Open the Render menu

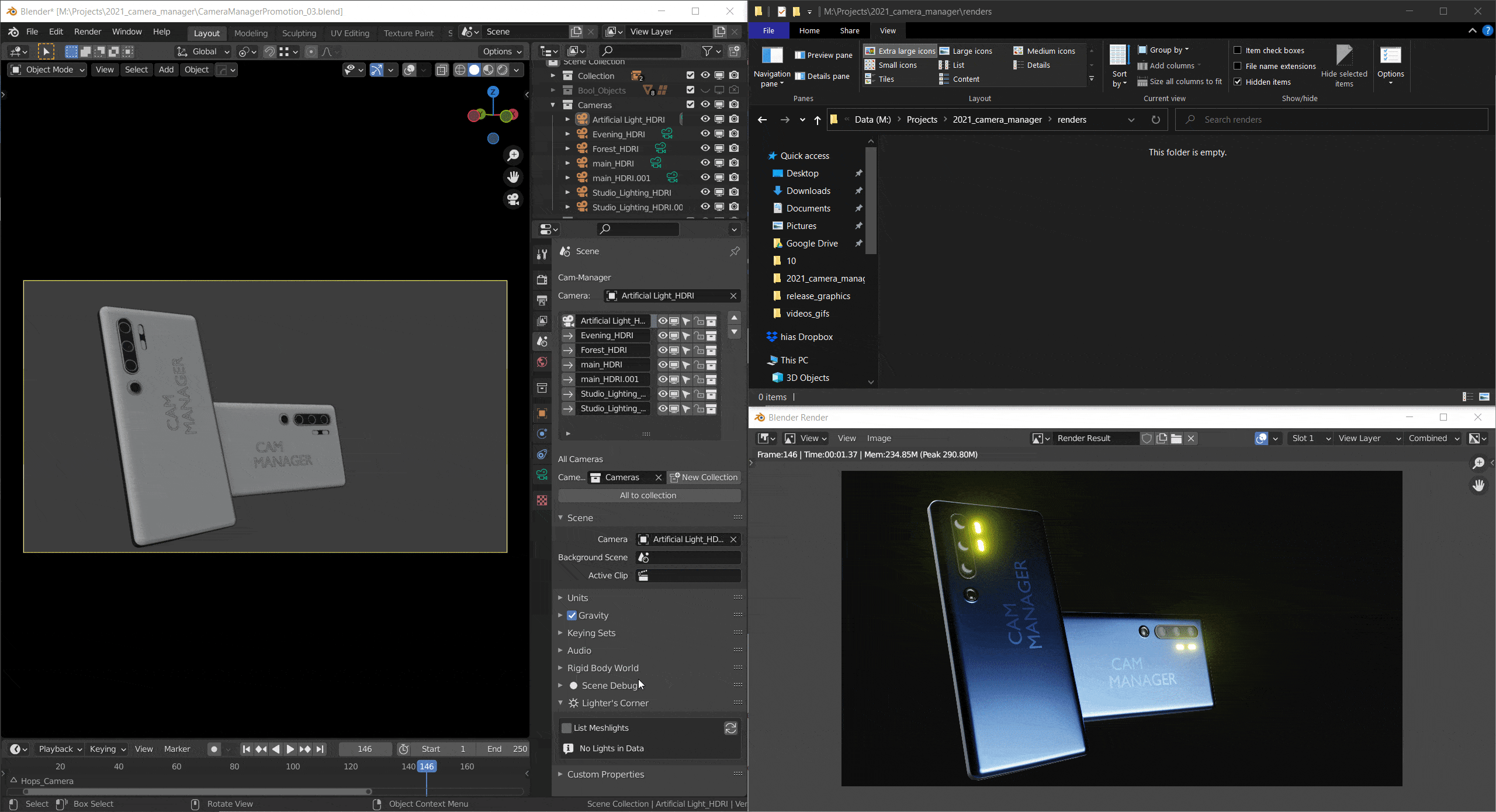click(x=88, y=32)
